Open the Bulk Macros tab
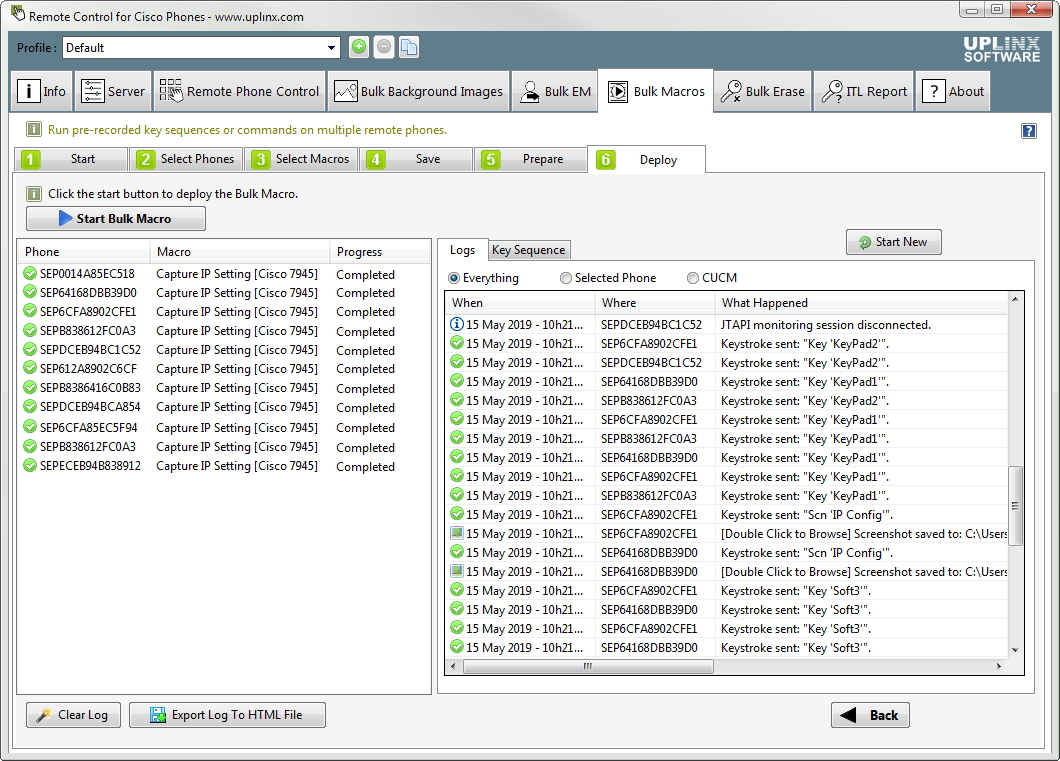Image resolution: width=1060 pixels, height=761 pixels. (656, 91)
